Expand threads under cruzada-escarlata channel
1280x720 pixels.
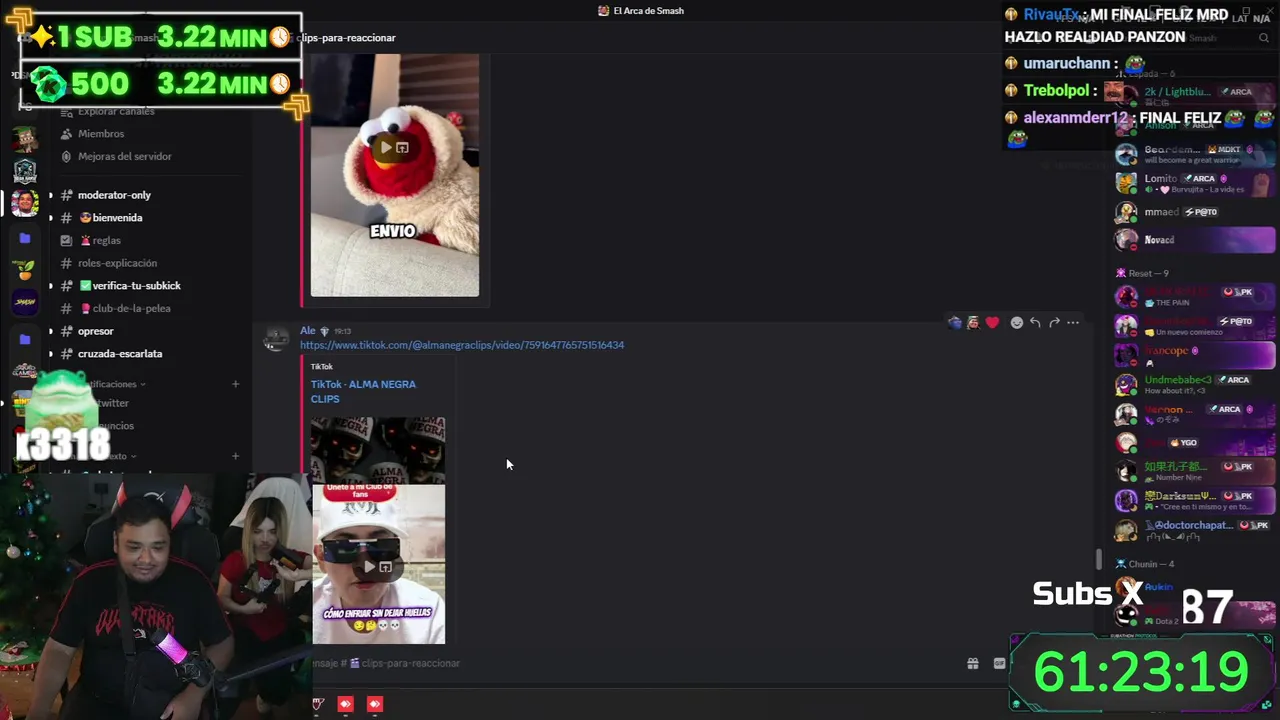51,353
